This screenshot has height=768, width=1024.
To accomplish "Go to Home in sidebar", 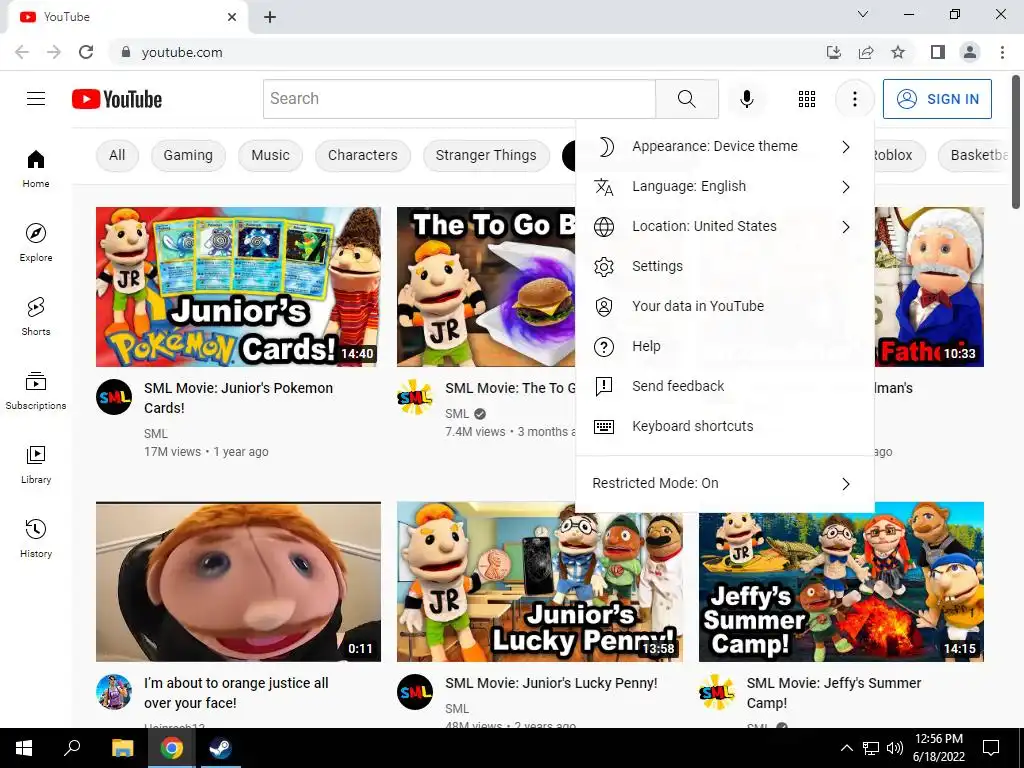I will tap(36, 168).
